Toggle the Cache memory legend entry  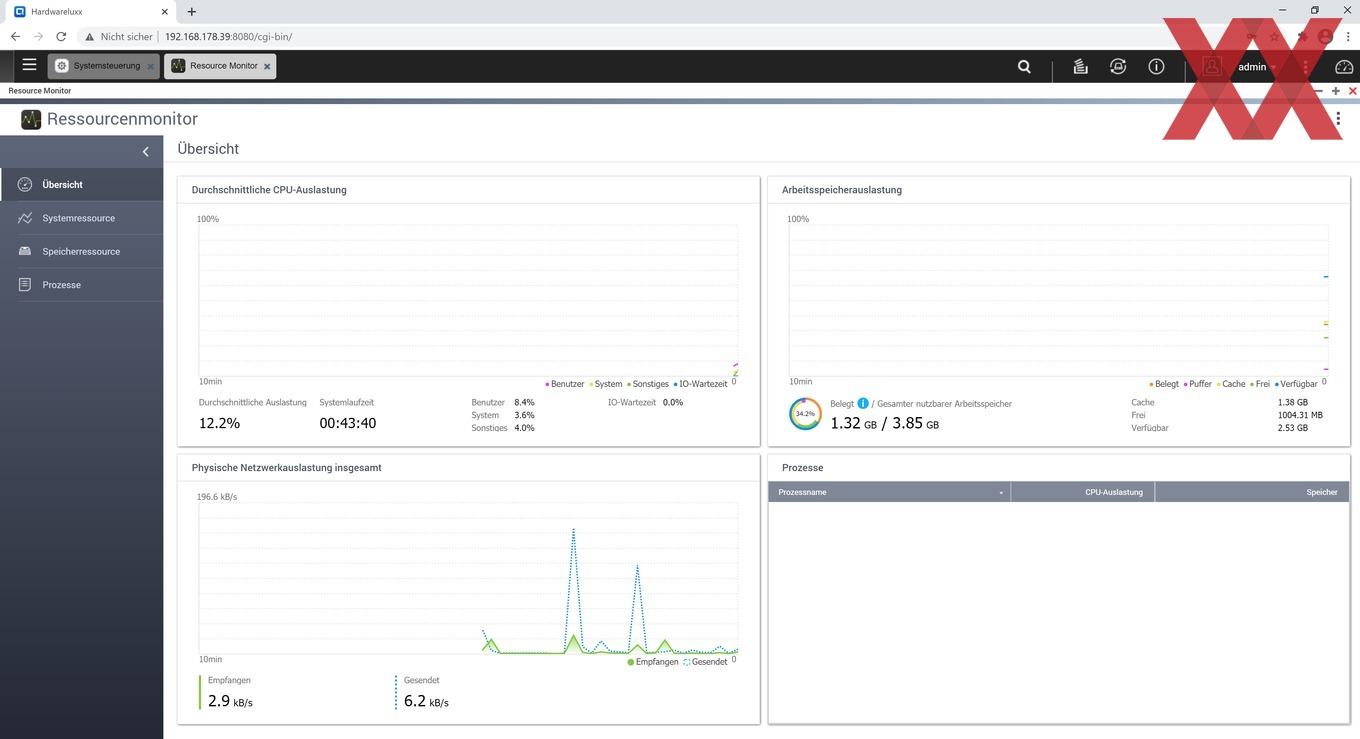tap(1231, 384)
